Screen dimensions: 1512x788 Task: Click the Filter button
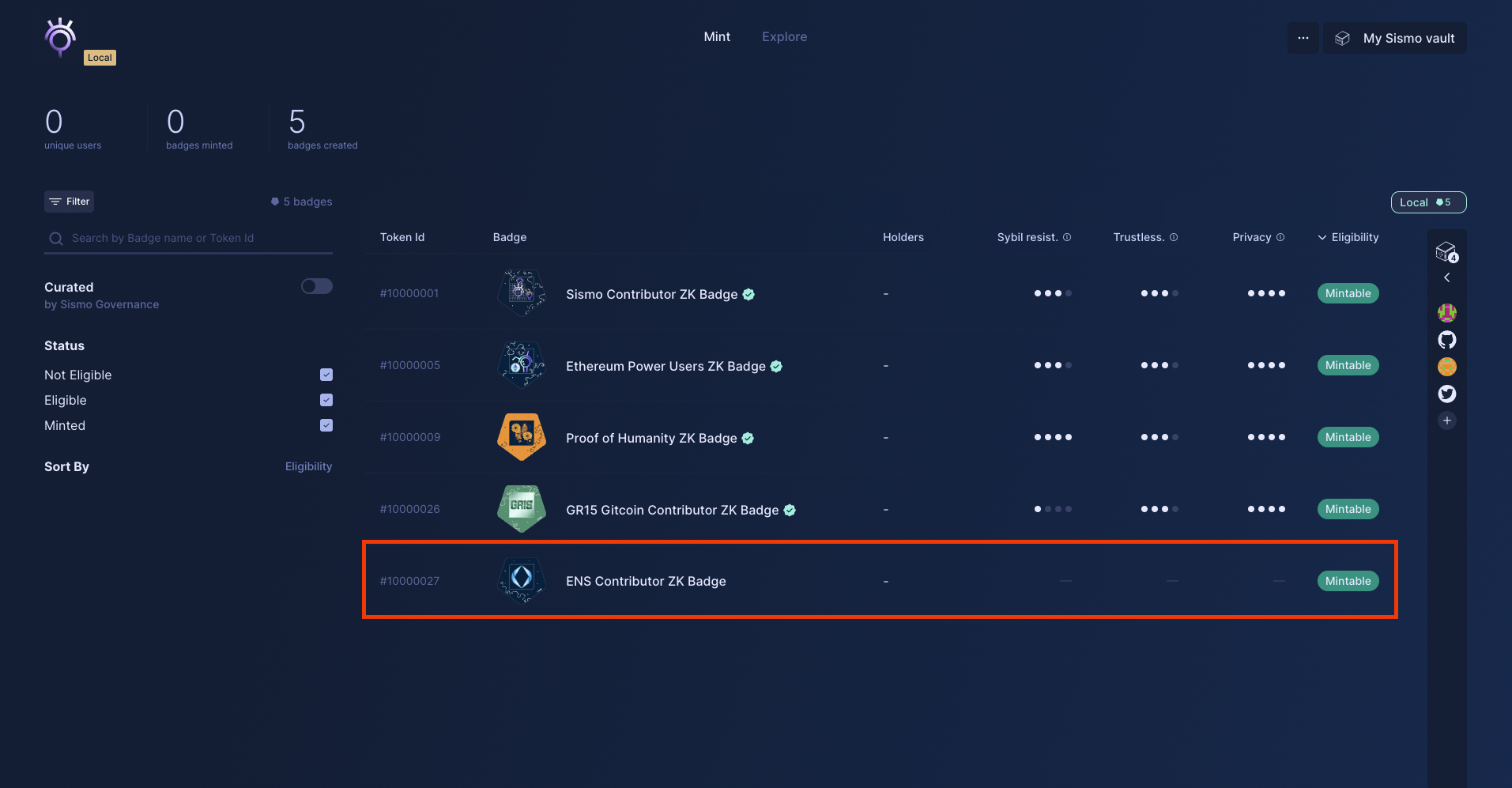coord(69,202)
